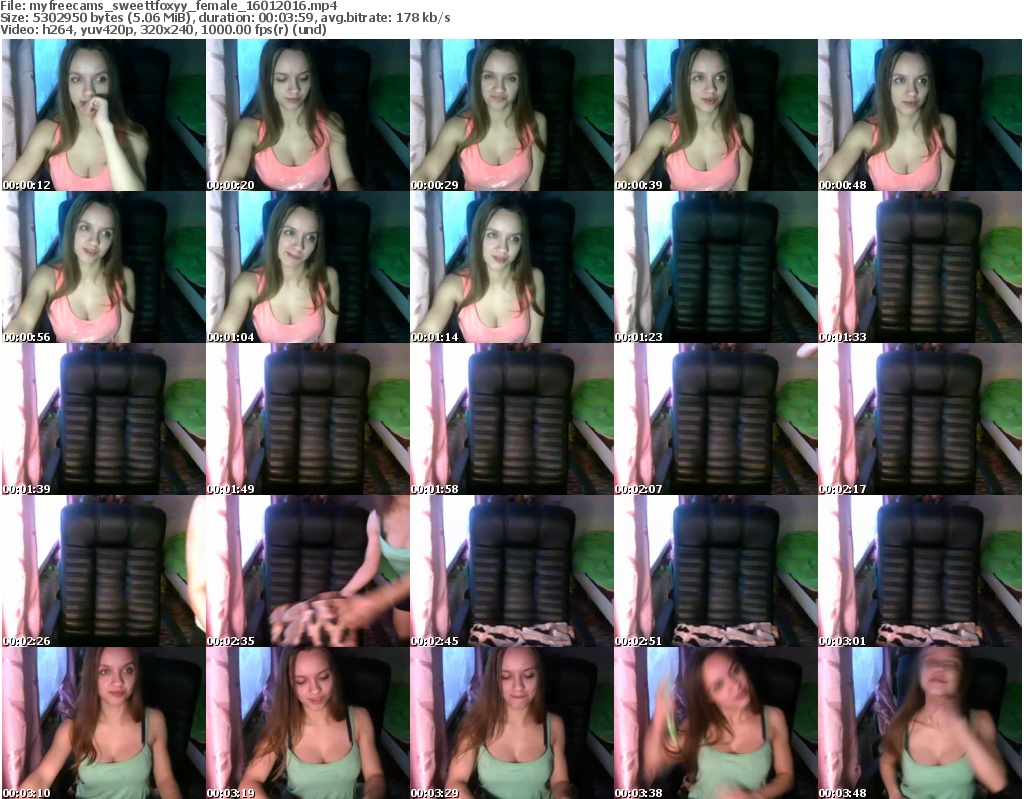The width and height of the screenshot is (1024, 799).
Task: Select the frame stamped 00:00:20
Action: tap(308, 115)
